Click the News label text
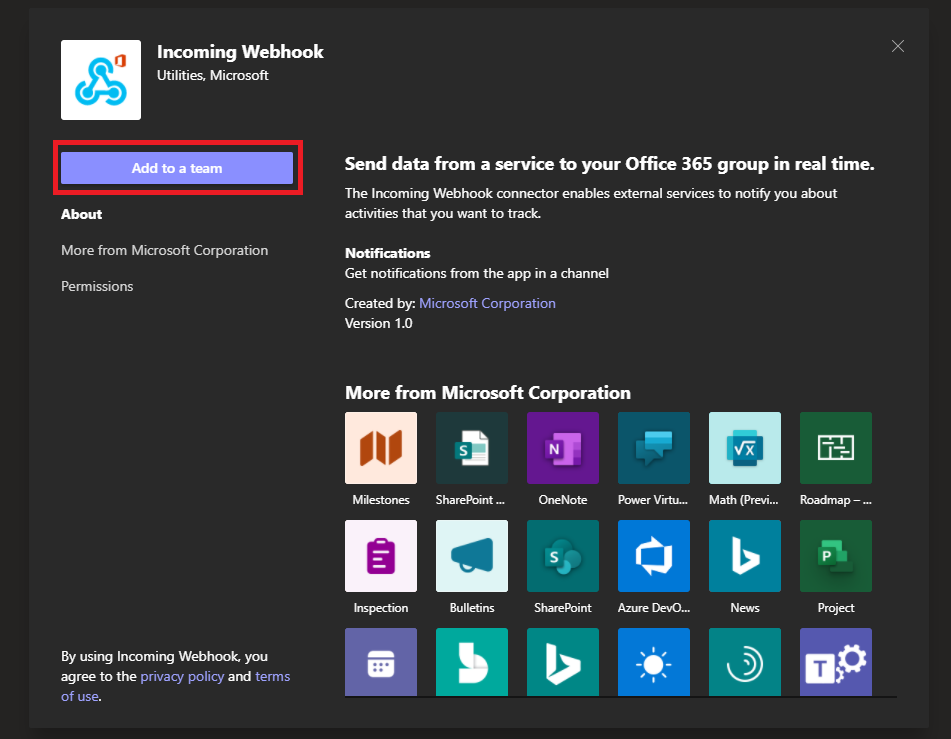The height and width of the screenshot is (739, 951). (x=745, y=608)
